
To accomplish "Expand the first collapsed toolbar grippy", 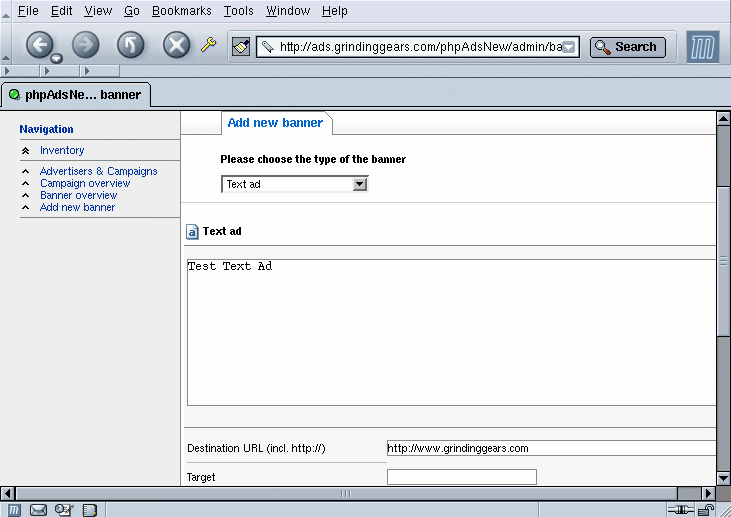I will click(21, 71).
